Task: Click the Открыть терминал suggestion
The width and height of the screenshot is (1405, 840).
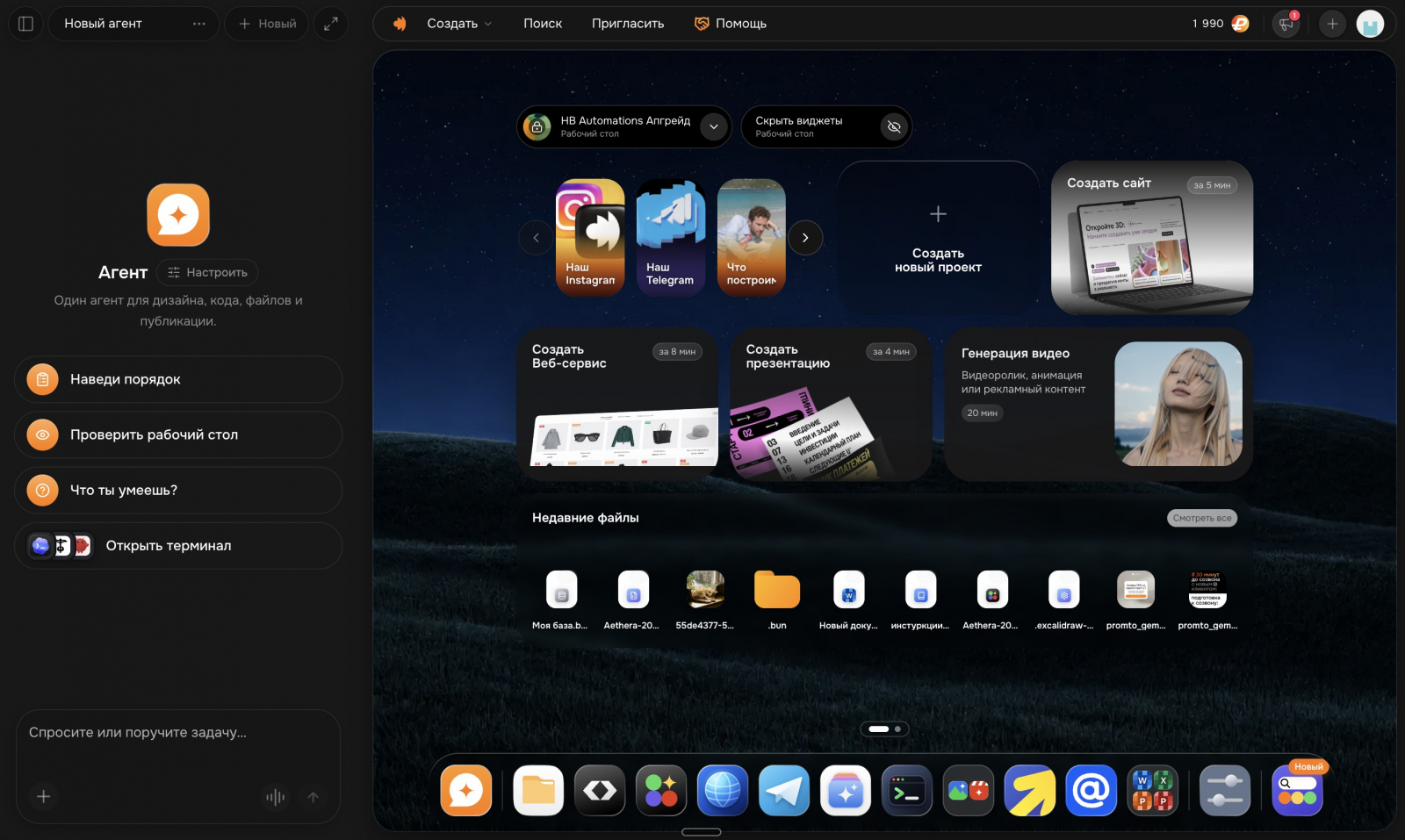Action: (x=178, y=546)
